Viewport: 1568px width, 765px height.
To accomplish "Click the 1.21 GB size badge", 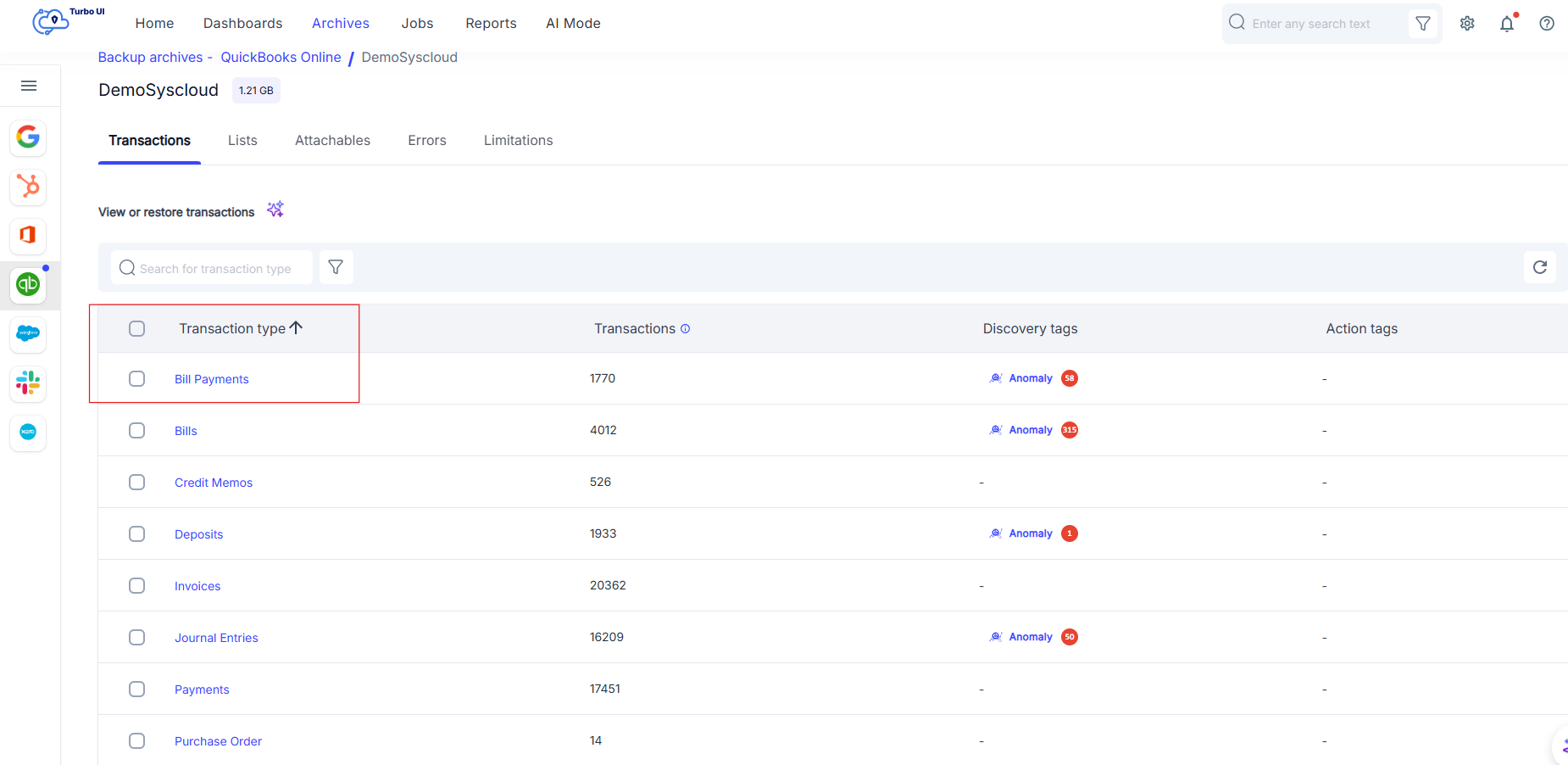I will pos(256,91).
